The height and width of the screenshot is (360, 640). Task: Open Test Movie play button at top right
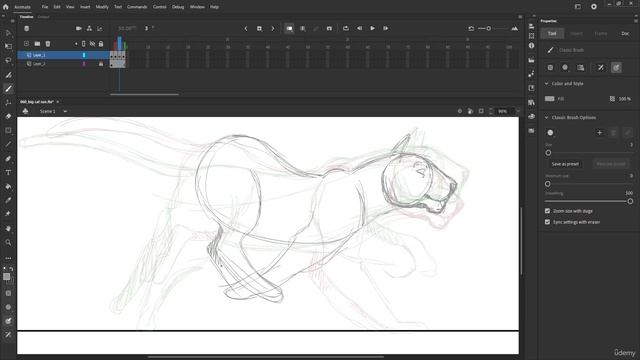(x=594, y=7)
